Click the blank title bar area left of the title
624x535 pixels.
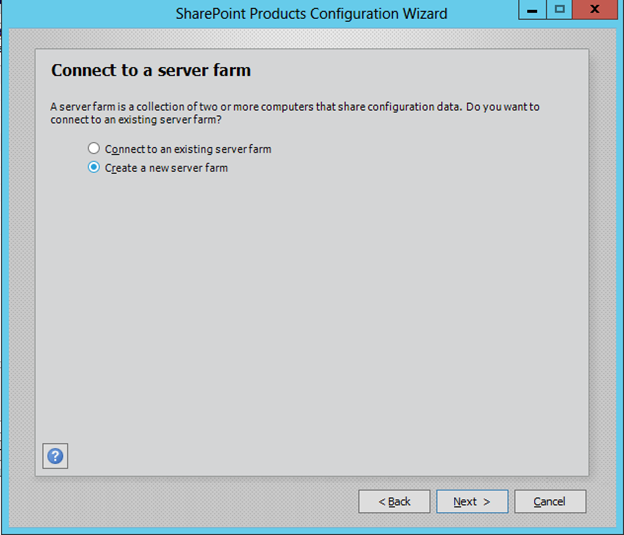[90, 13]
